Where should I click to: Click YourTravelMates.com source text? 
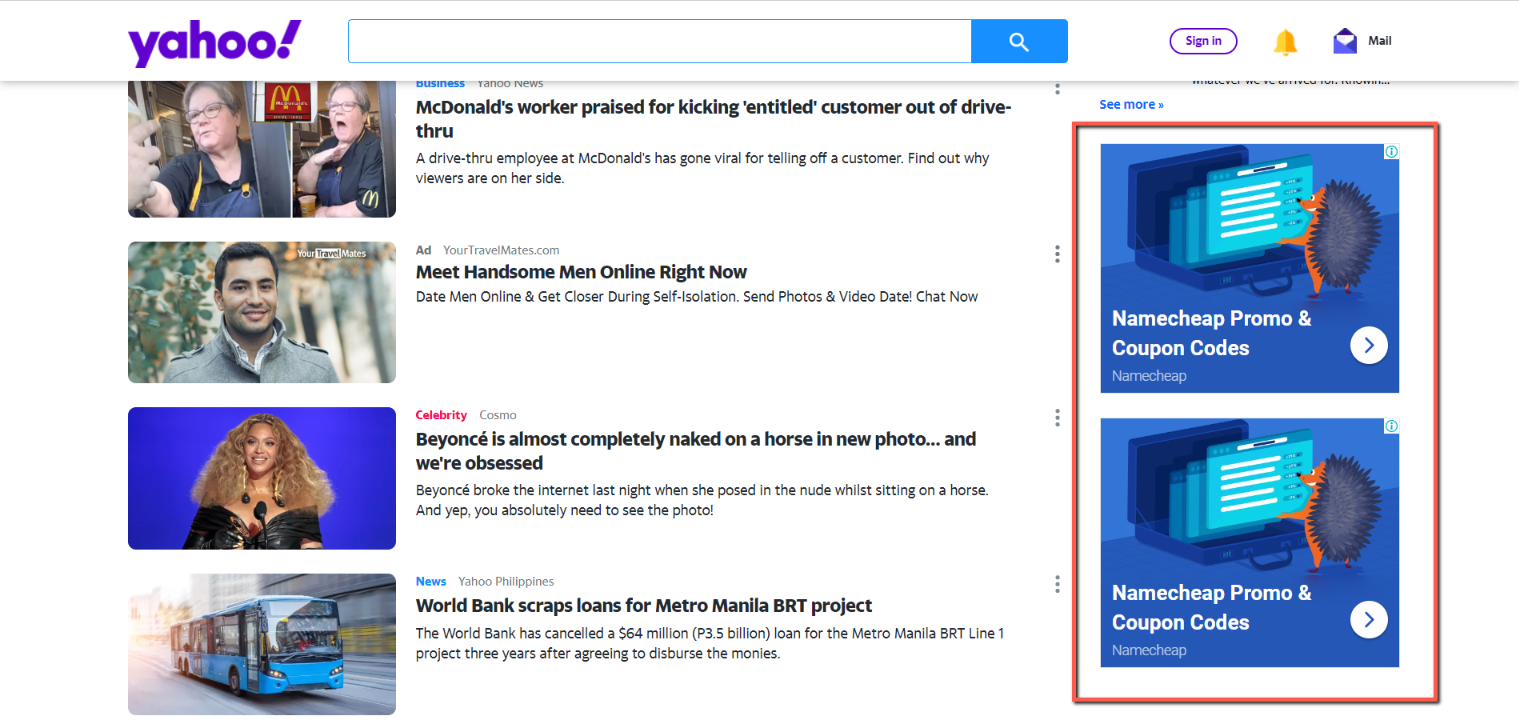(501, 250)
